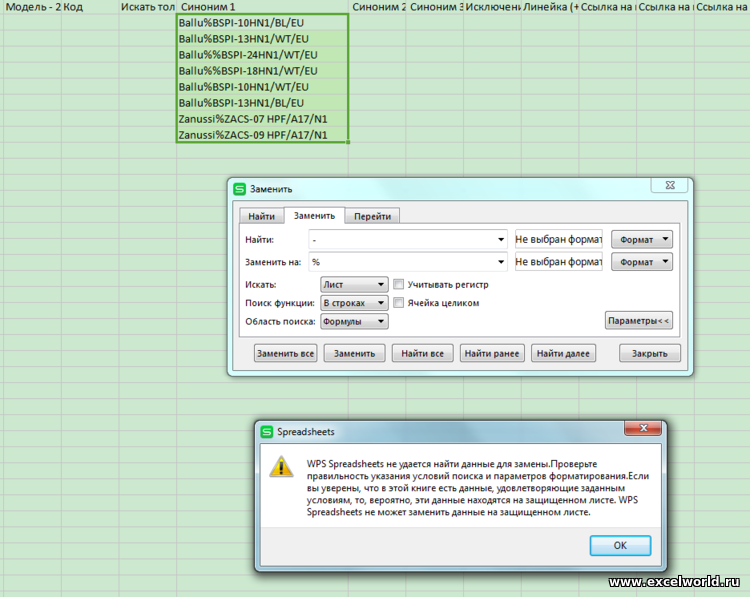Screen dimensions: 750x597
Task: Select cell Ballu%%BSPI-24HN1/WT/EU
Action: click(262, 55)
